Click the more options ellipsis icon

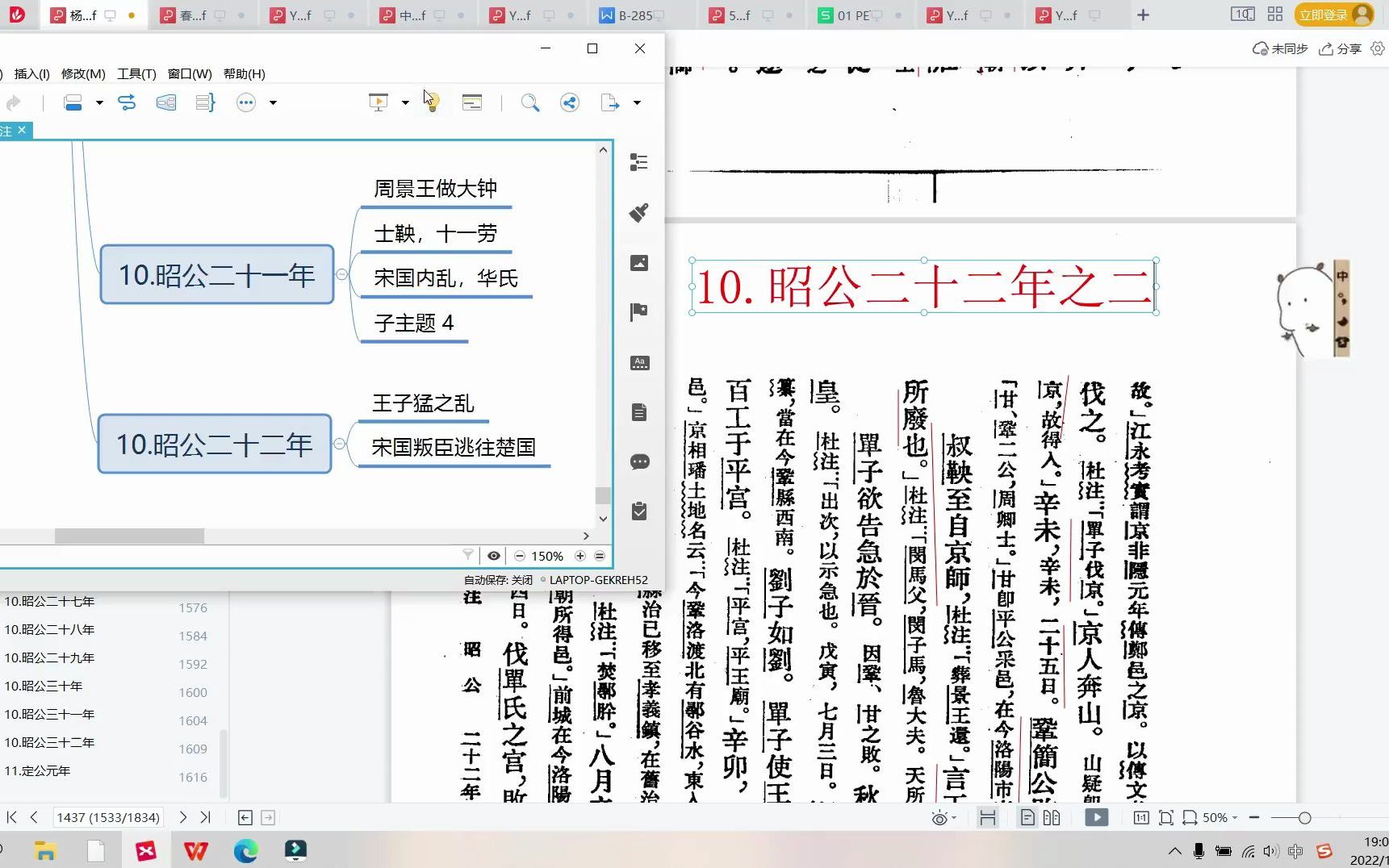coord(246,102)
